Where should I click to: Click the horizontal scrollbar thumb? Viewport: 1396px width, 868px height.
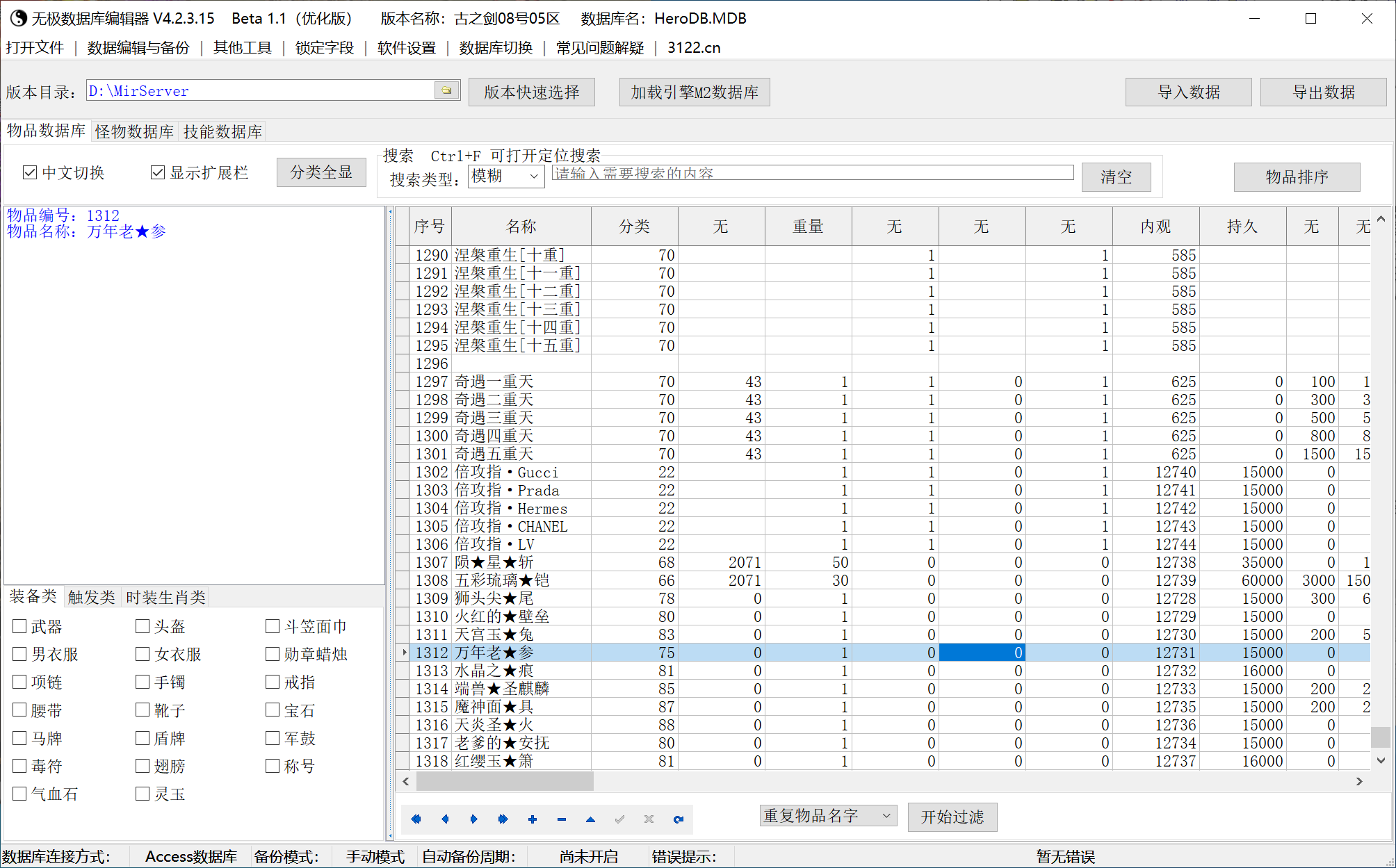(x=505, y=781)
